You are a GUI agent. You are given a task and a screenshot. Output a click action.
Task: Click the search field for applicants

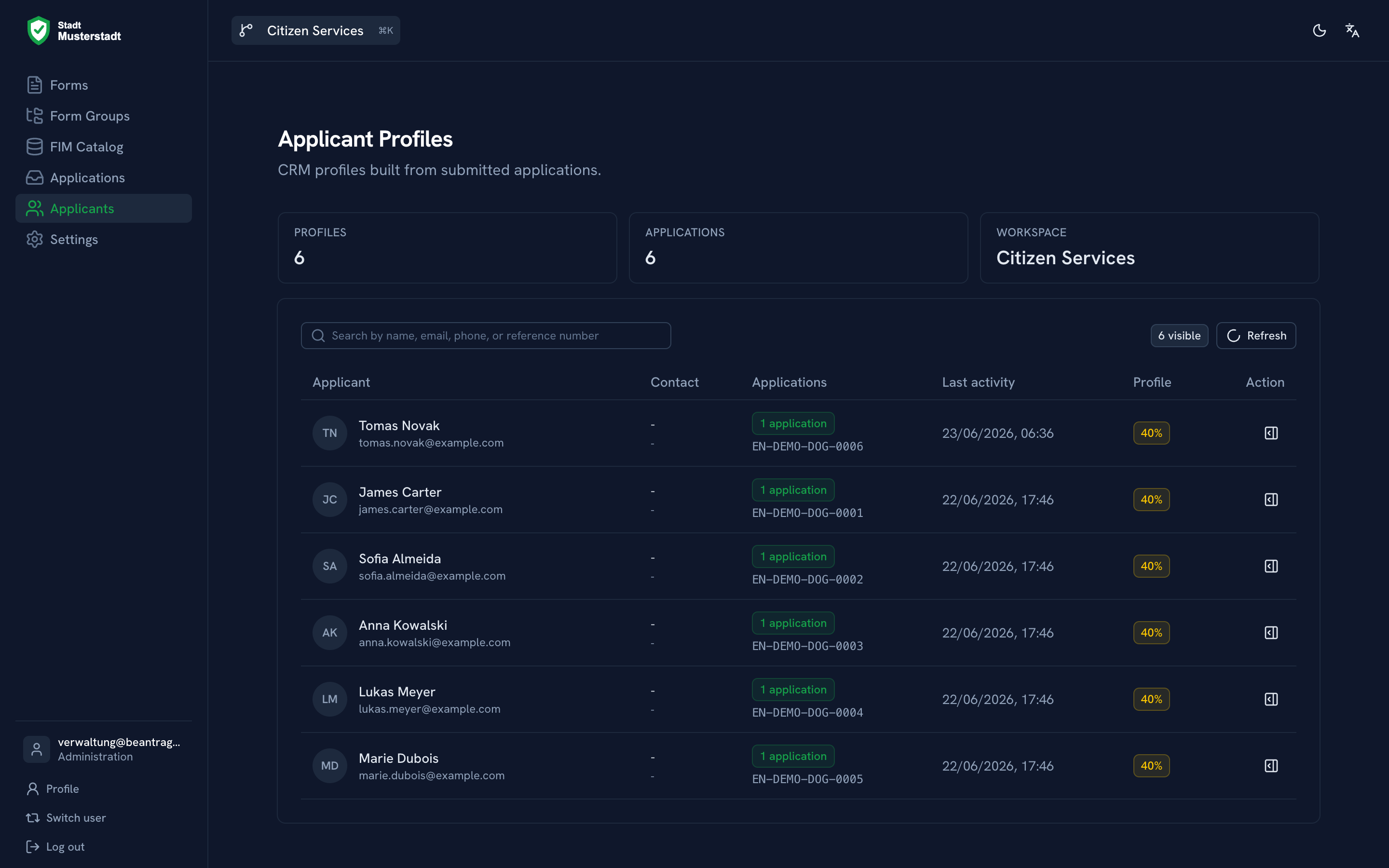486,335
